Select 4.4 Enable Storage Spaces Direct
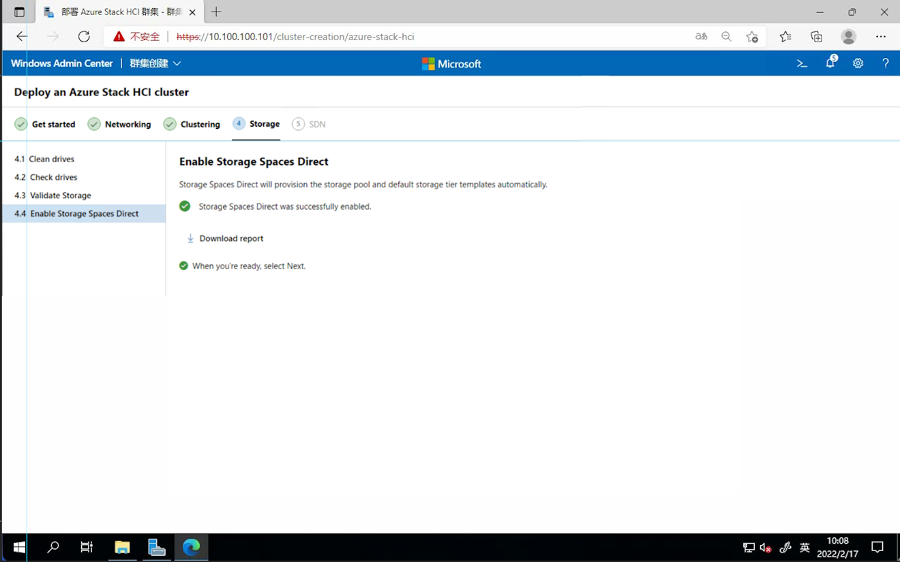 click(x=83, y=213)
